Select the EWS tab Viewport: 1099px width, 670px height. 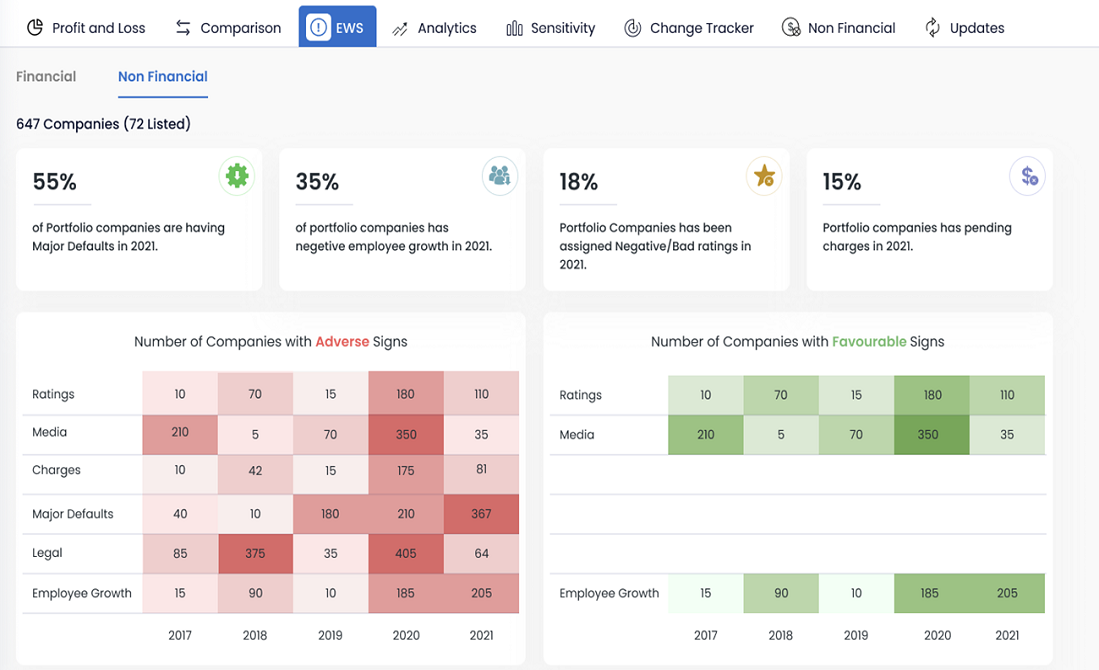tap(337, 28)
